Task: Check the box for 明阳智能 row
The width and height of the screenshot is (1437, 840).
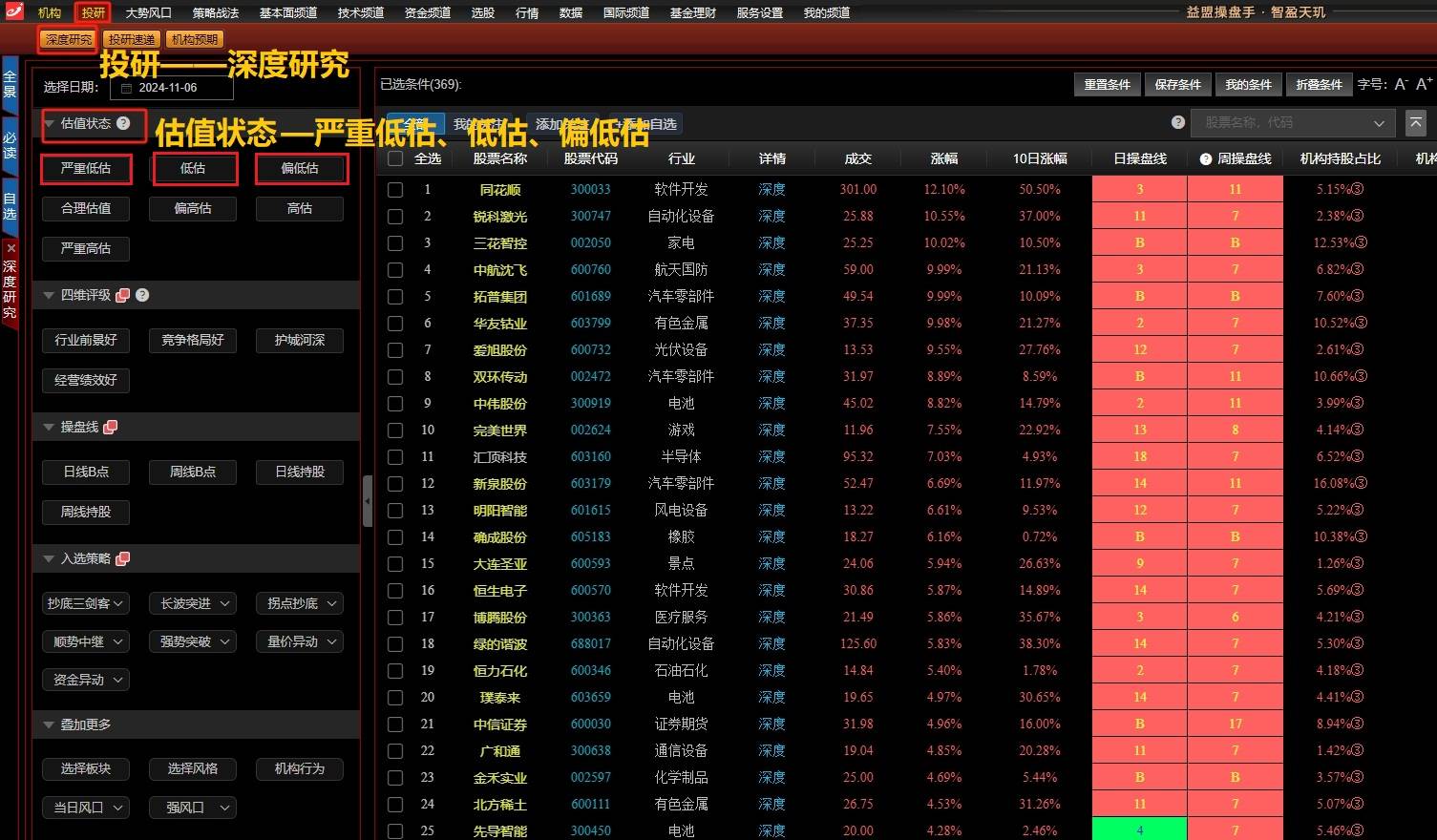Action: click(x=395, y=511)
